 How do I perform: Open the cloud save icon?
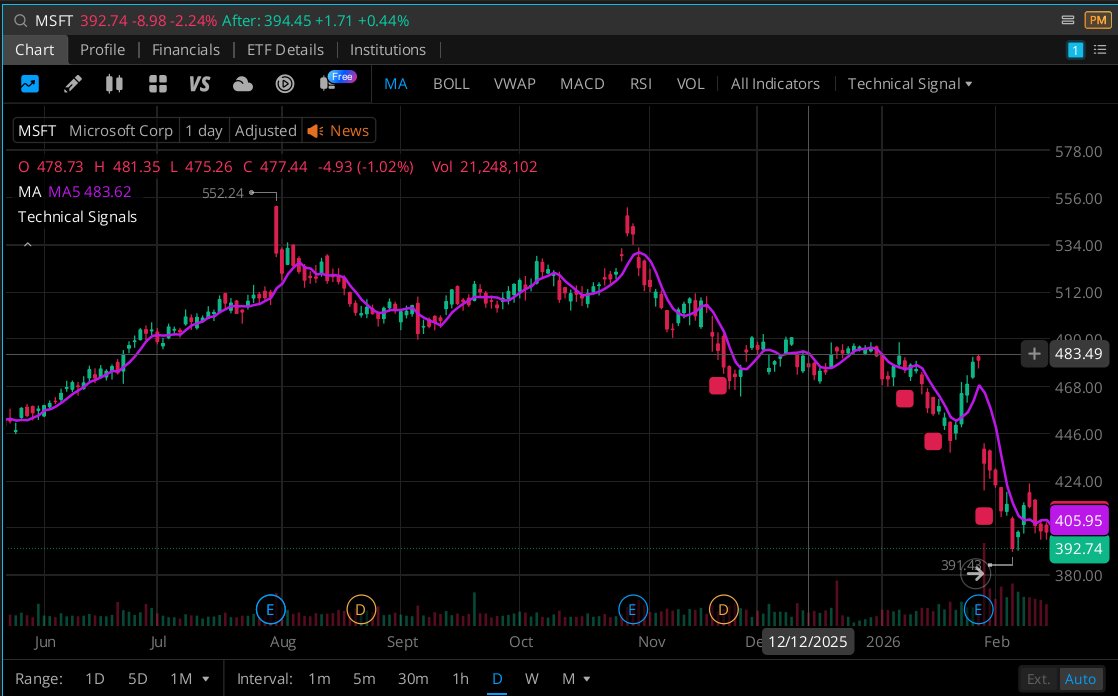(242, 84)
